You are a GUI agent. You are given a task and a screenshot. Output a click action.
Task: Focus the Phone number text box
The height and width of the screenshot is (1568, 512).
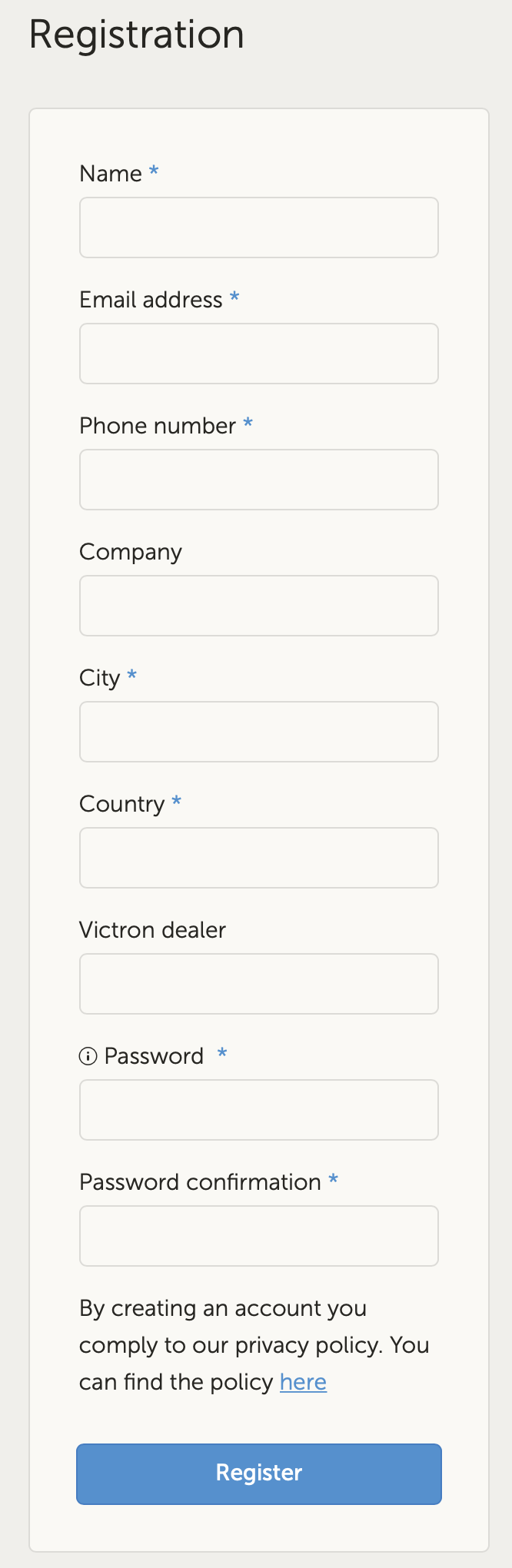click(258, 480)
